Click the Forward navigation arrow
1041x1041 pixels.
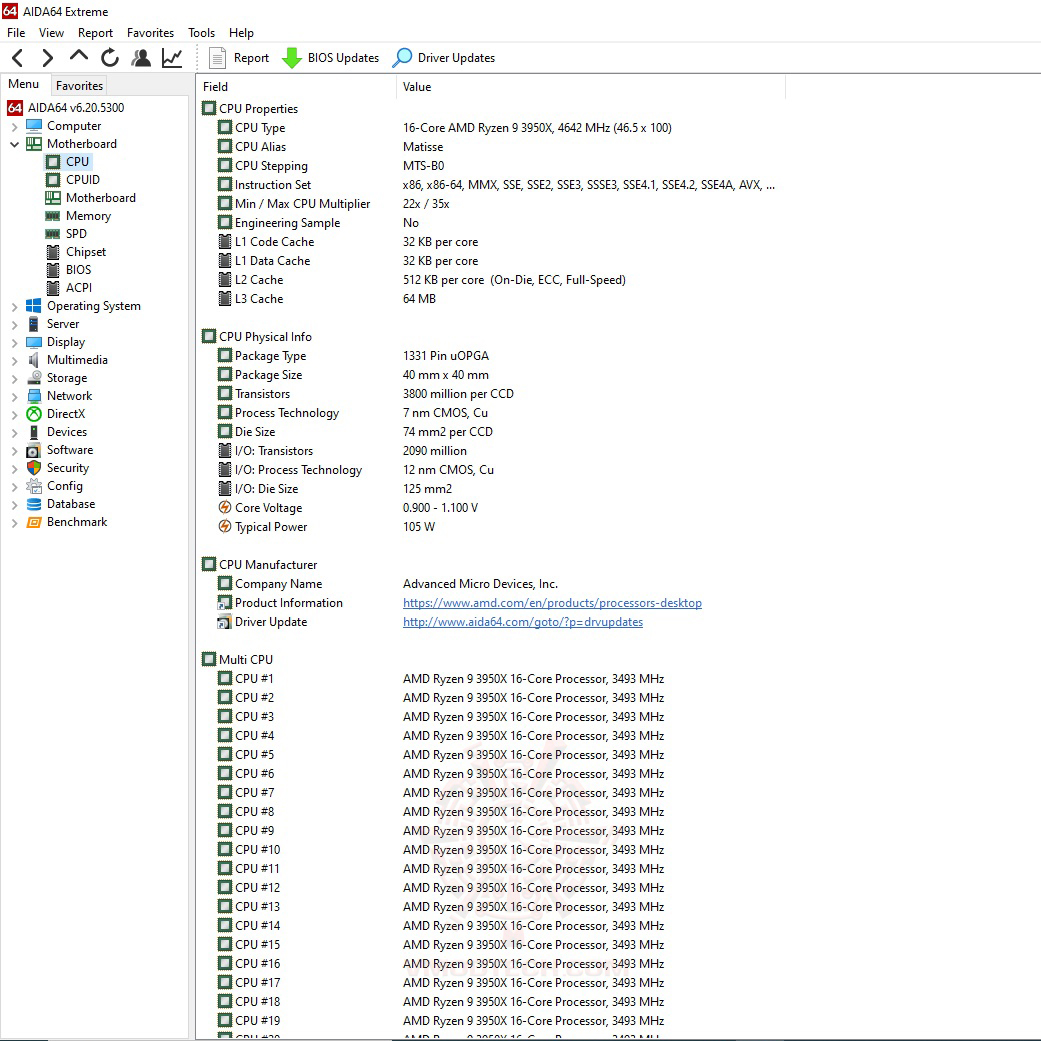pyautogui.click(x=47, y=58)
